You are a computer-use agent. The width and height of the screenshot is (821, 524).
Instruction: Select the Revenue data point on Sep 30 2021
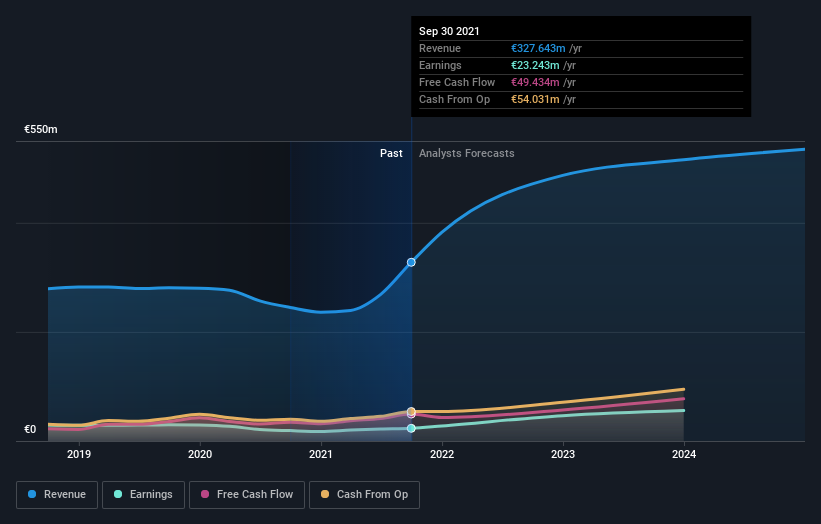coord(411,262)
